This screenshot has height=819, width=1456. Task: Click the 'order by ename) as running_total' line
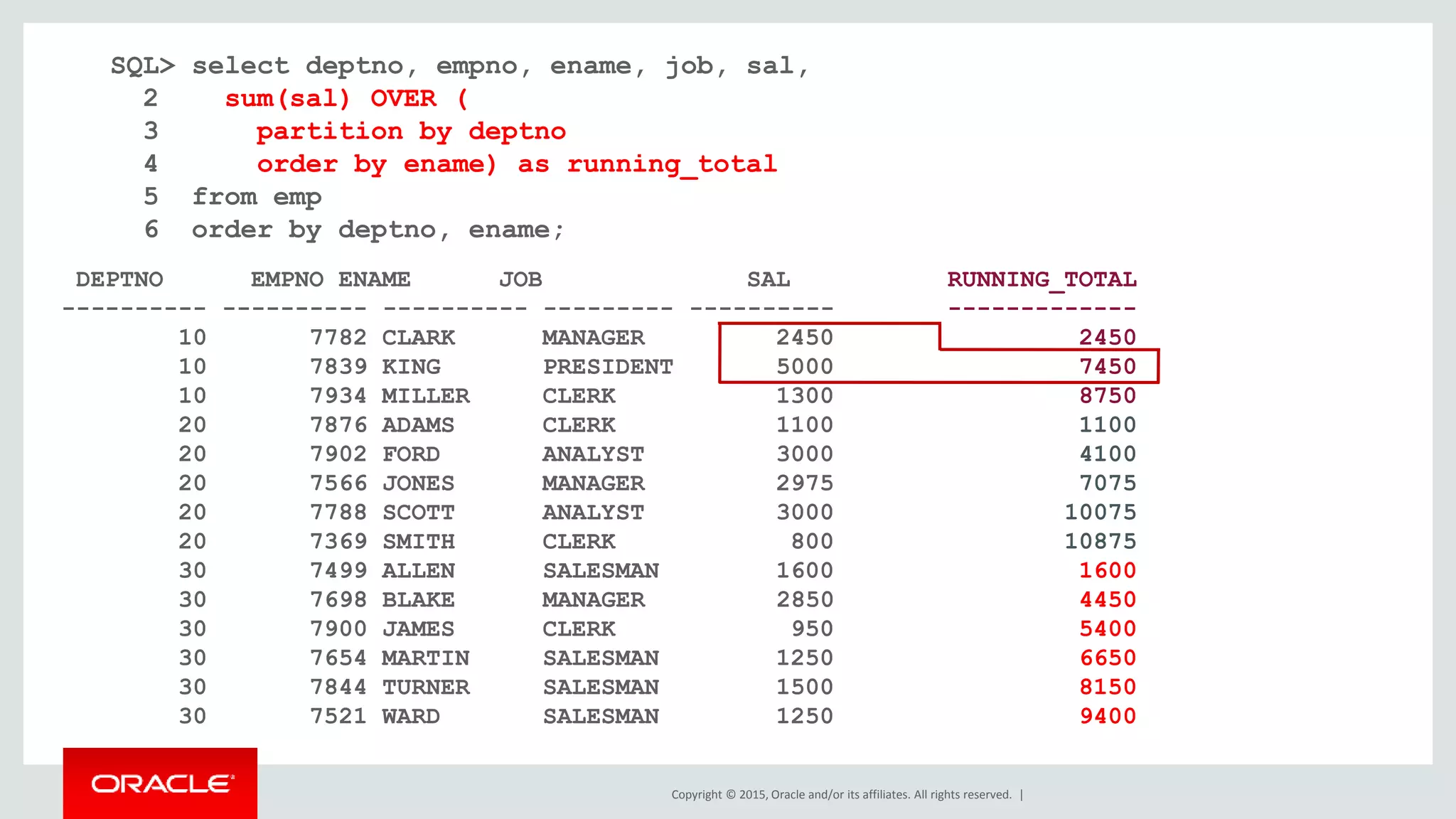pyautogui.click(x=517, y=164)
